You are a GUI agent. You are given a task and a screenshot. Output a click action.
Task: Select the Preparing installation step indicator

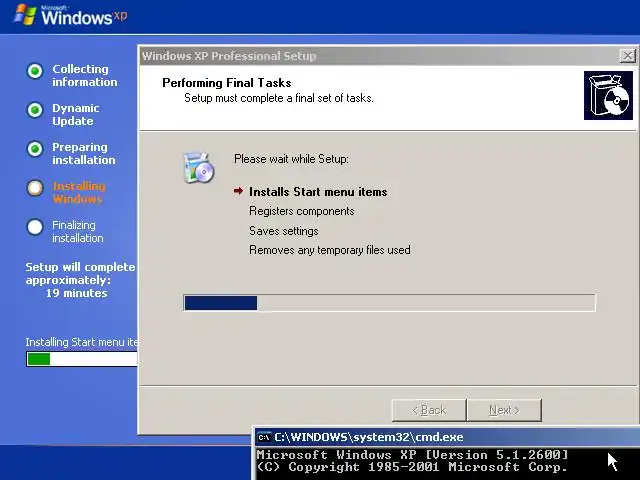pyautogui.click(x=35, y=149)
